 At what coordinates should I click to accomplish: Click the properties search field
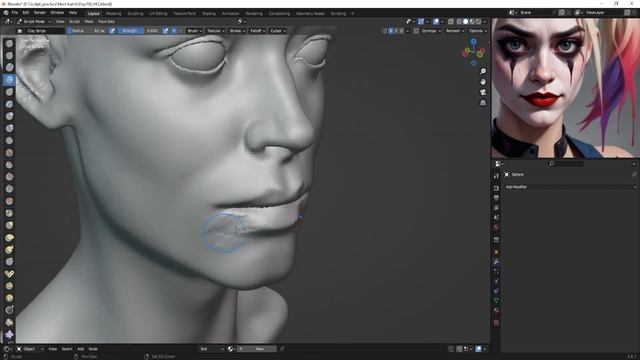click(x=566, y=164)
